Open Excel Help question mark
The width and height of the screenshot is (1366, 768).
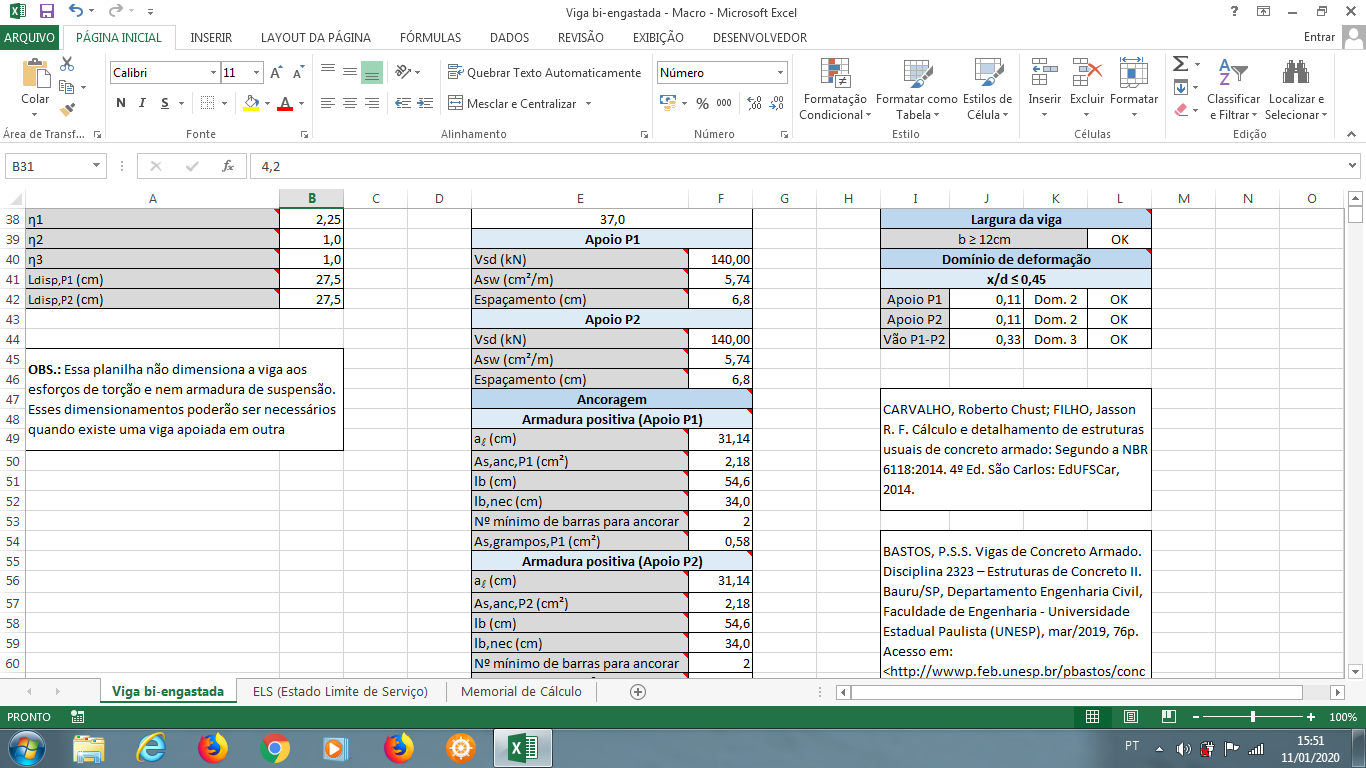[x=1234, y=11]
